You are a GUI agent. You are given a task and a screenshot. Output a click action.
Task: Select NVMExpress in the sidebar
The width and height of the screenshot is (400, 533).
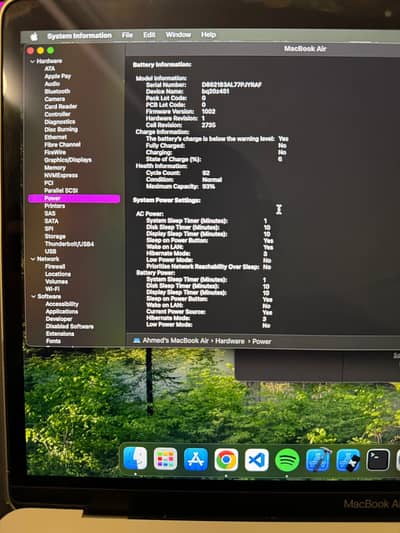click(61, 175)
